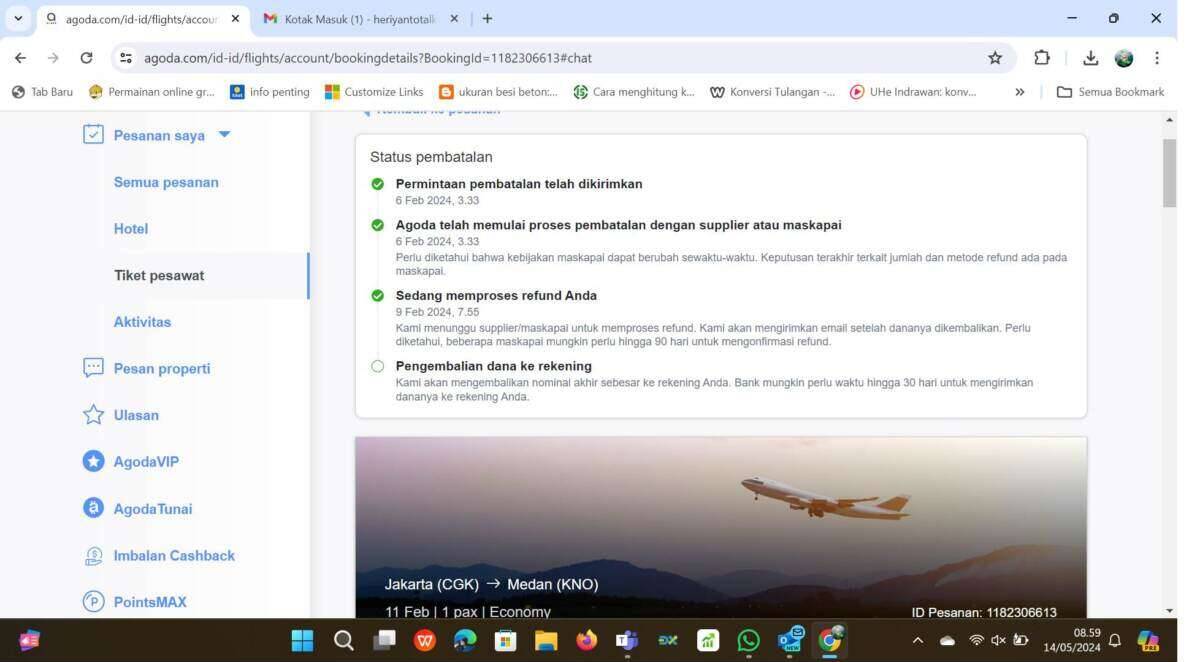
Task: Click the PointsMAX icon in the sidebar
Action: coord(93,601)
